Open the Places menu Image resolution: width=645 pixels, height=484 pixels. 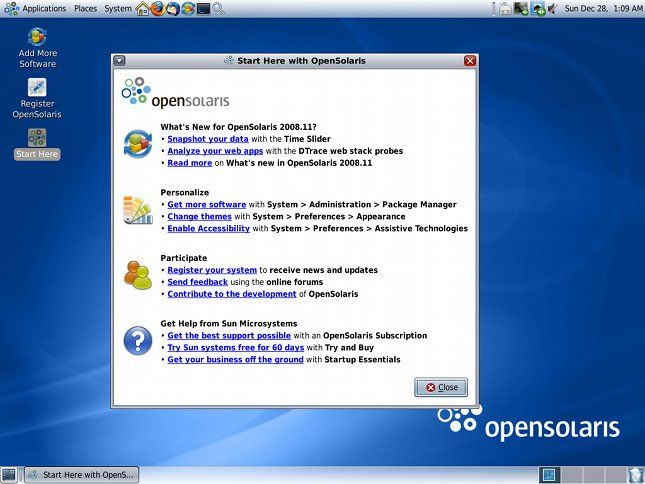pyautogui.click(x=86, y=8)
